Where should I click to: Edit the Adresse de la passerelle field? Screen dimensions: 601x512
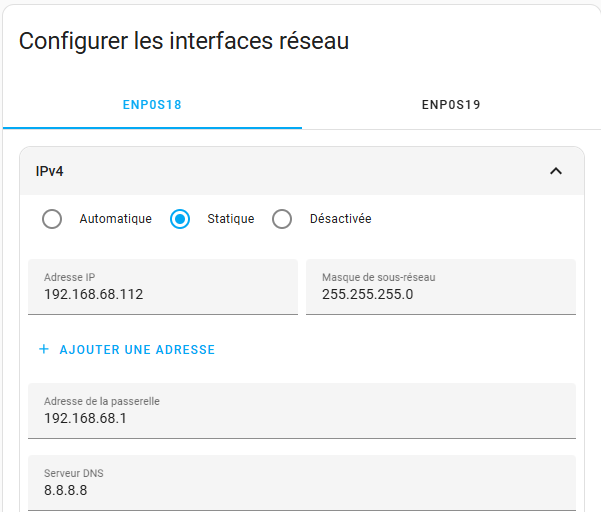[302, 411]
